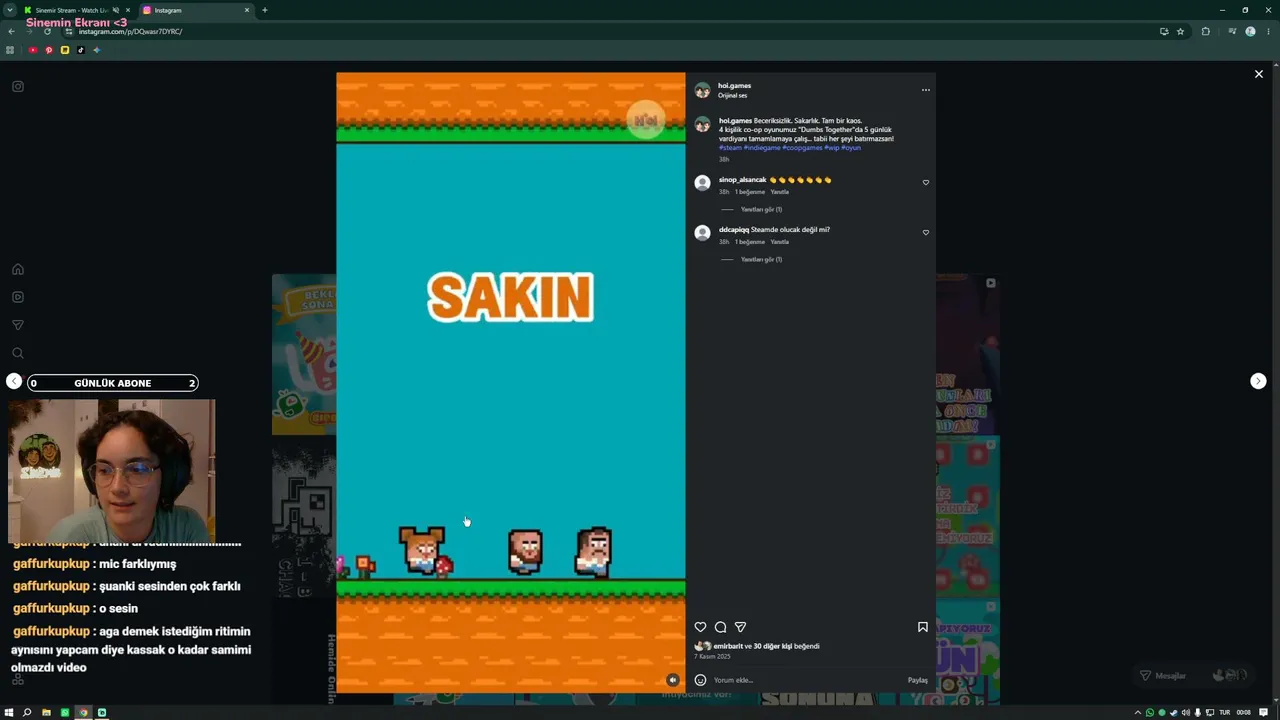Open the Windows notification center
Screen dimensions: 1280x720
[1263, 712]
